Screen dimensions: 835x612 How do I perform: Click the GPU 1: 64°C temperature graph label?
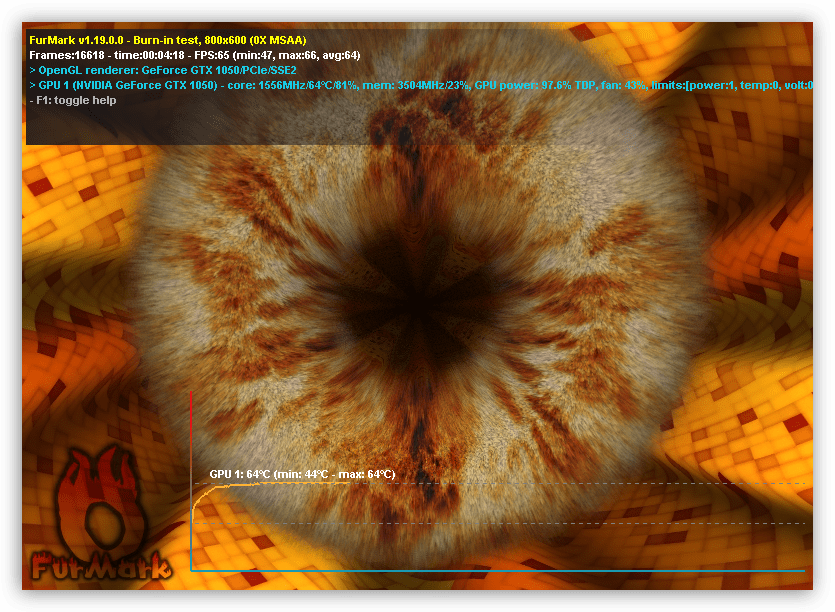(301, 474)
